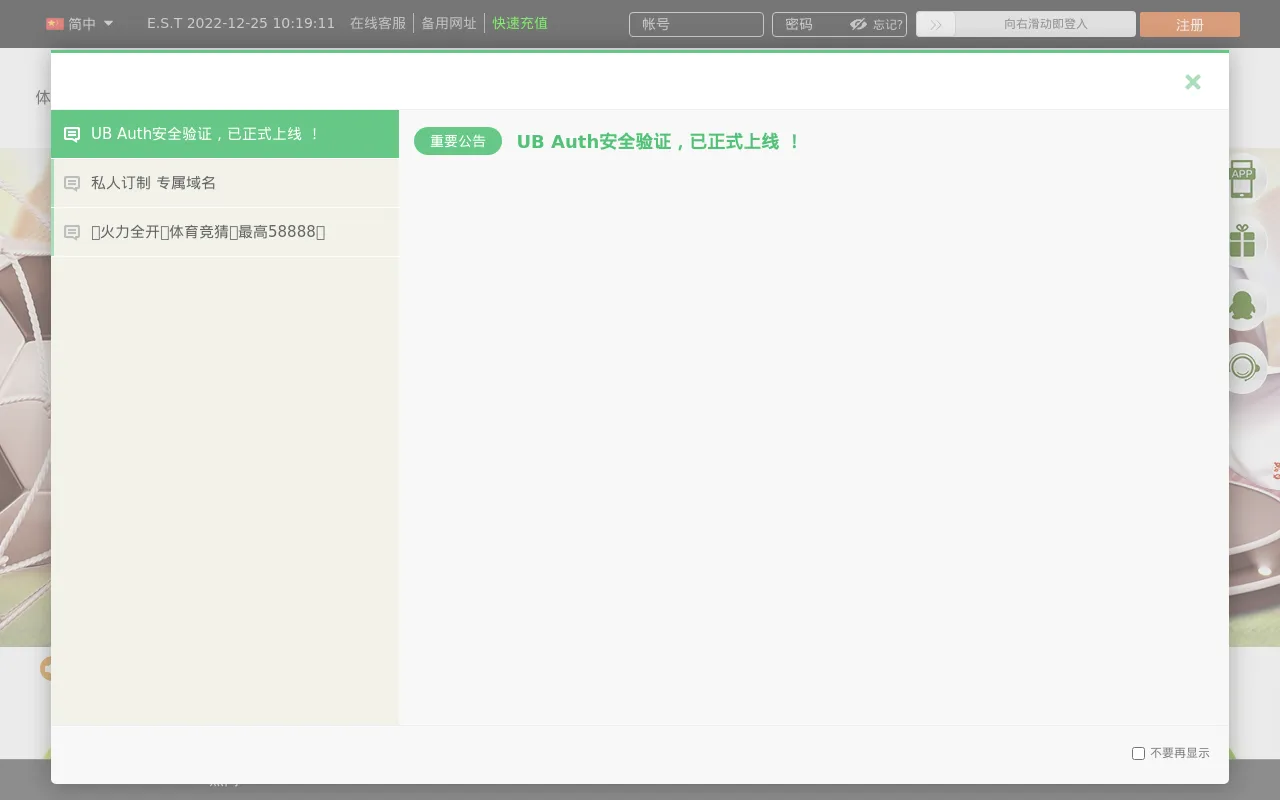This screenshot has height=800, width=1280.
Task: Close the announcement dialog with the X
Action: tap(1192, 82)
